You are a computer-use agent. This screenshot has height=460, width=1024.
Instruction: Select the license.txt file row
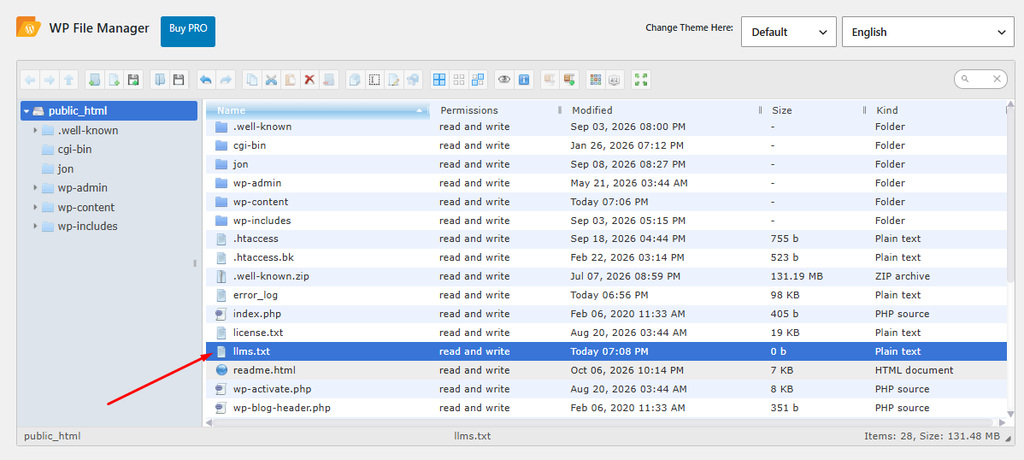(x=606, y=333)
